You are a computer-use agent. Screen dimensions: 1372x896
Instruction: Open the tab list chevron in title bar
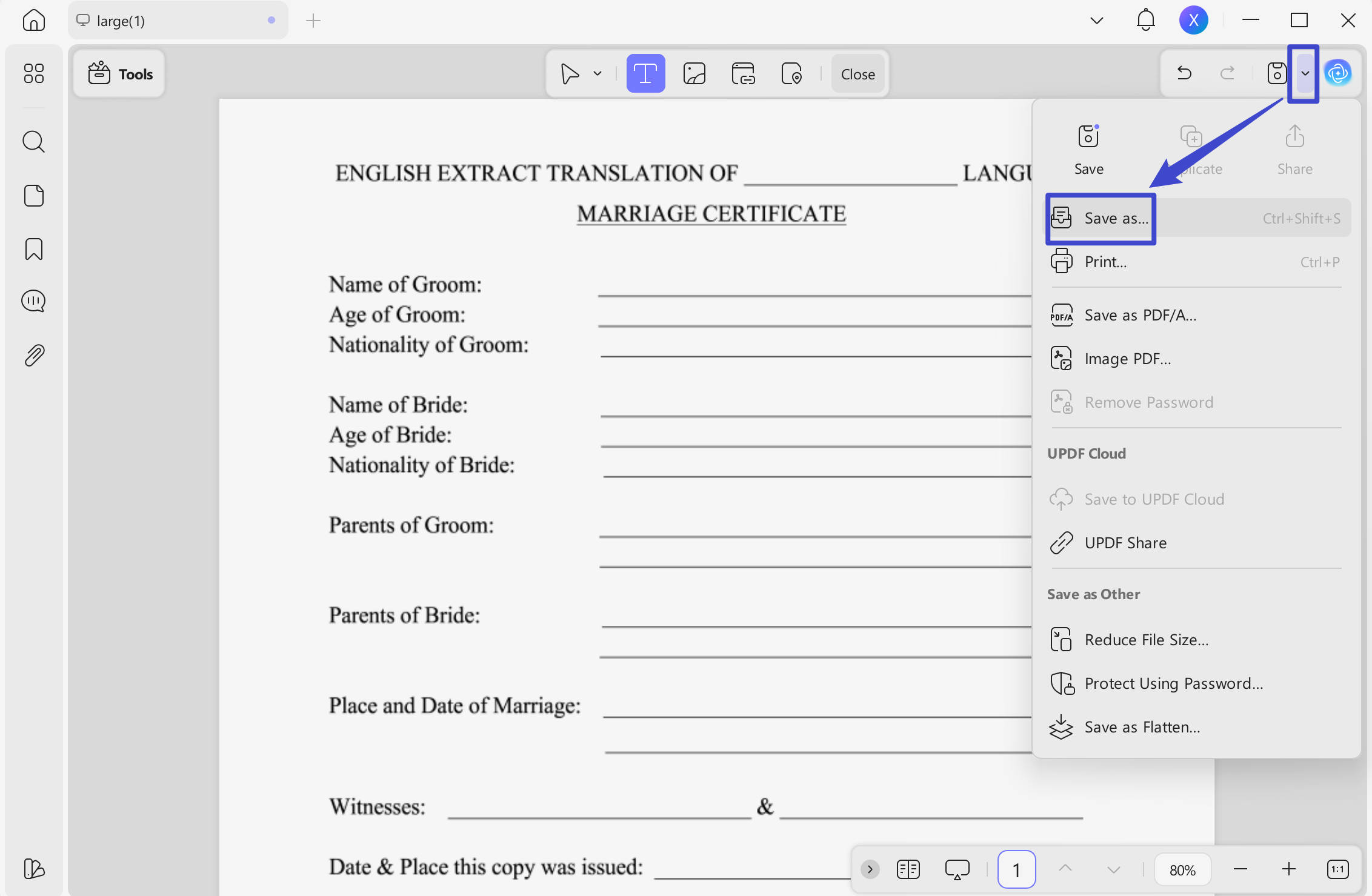[1097, 21]
